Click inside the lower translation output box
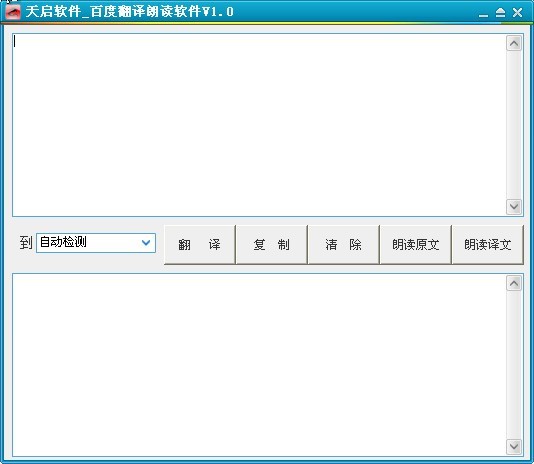Screen dimensions: 534x464 point(259,365)
